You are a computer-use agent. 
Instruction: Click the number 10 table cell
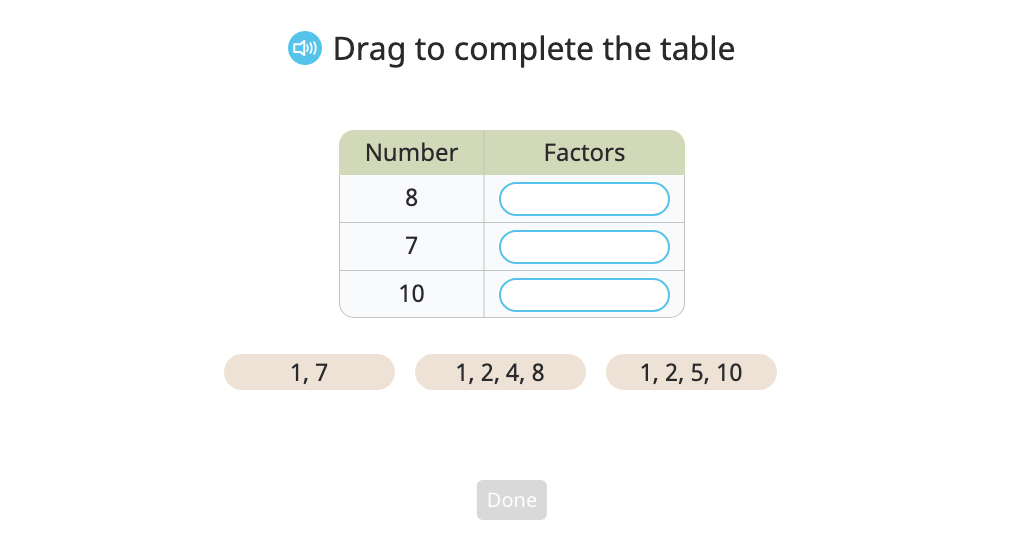[411, 294]
